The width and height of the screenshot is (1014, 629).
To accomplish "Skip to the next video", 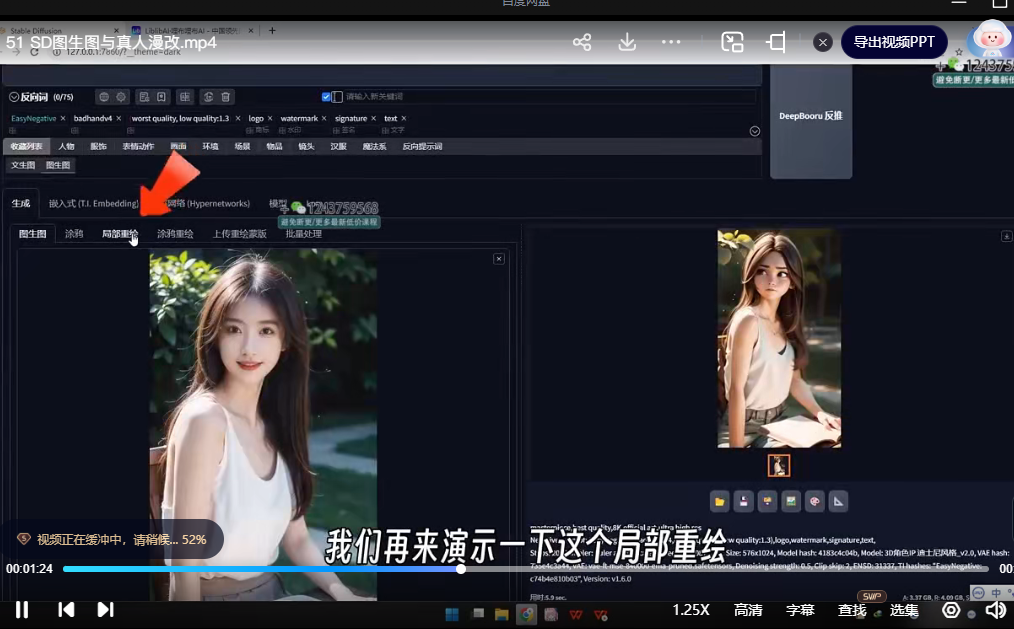I will click(105, 610).
